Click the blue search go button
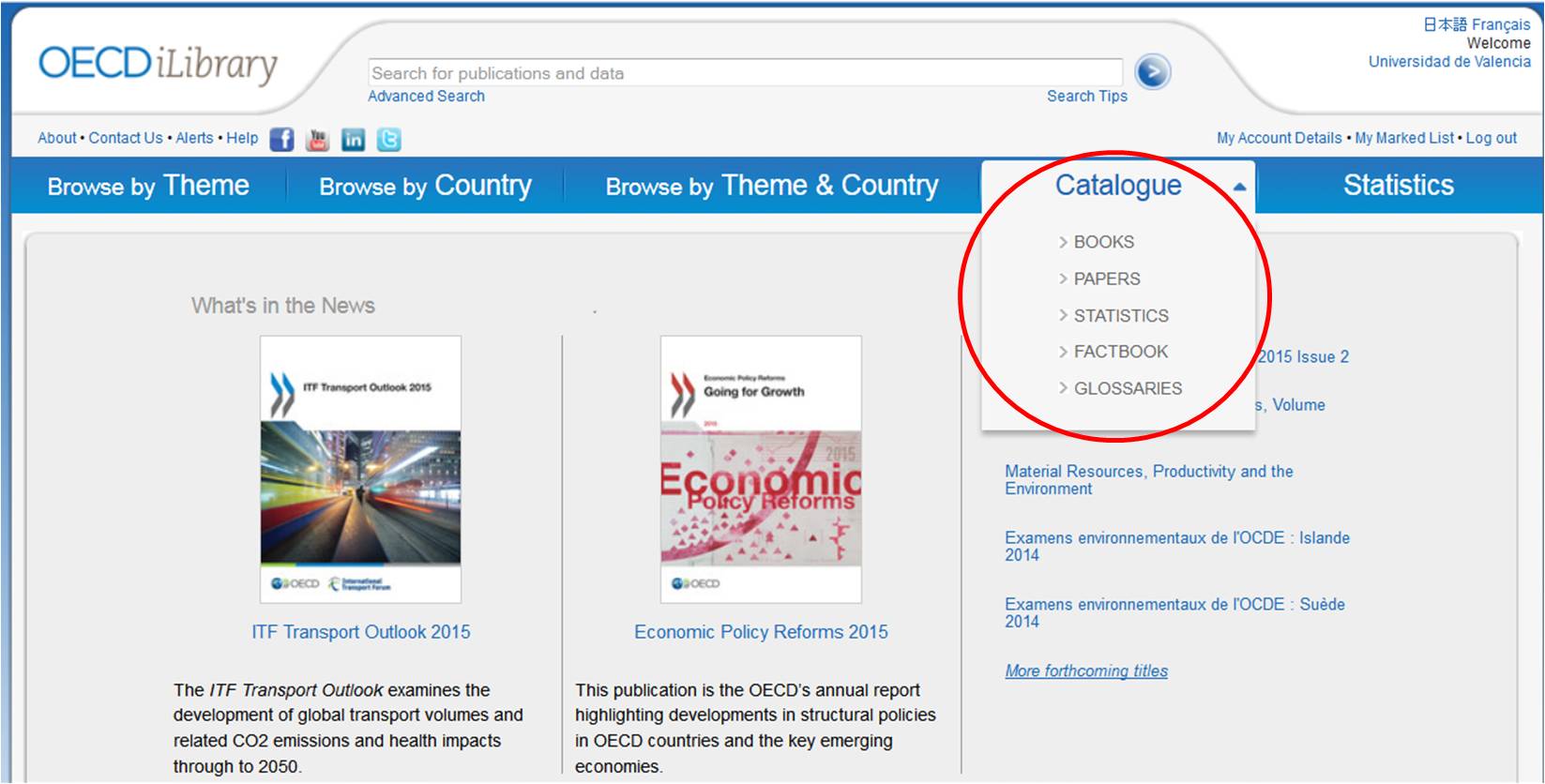The width and height of the screenshot is (1545, 784). (x=1153, y=71)
